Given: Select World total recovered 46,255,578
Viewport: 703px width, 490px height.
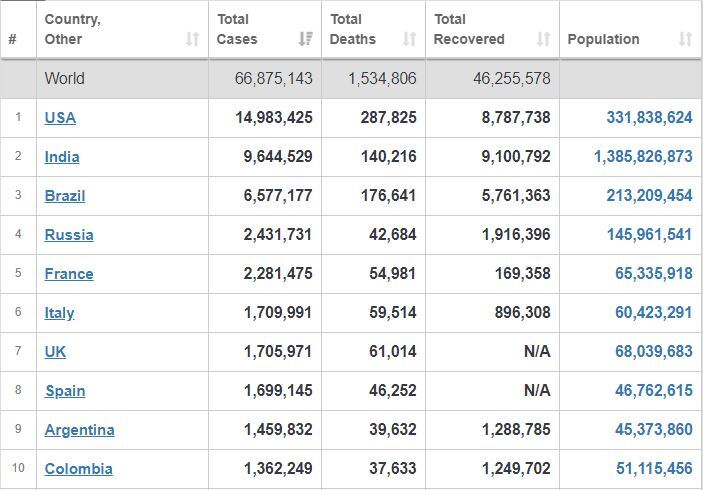Looking at the screenshot, I should 512,78.
